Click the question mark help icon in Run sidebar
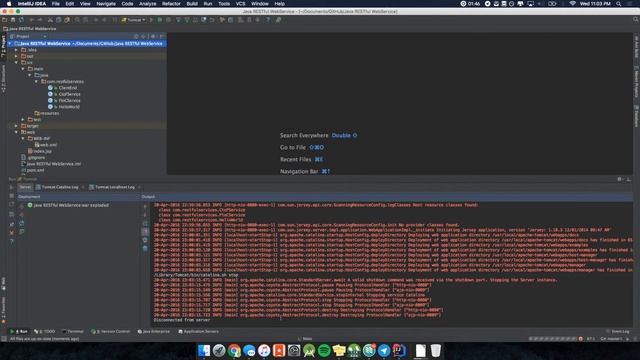This screenshot has height=360, width=640. 11,242
